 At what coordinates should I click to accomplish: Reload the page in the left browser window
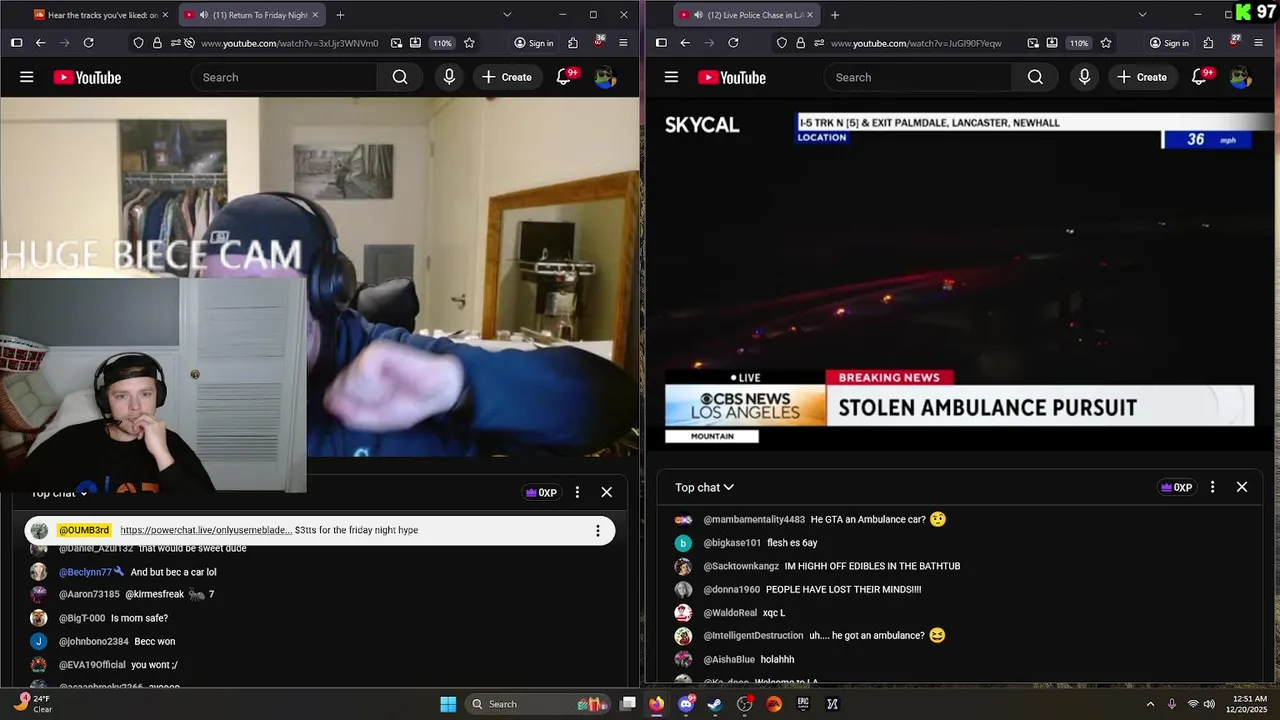(88, 43)
